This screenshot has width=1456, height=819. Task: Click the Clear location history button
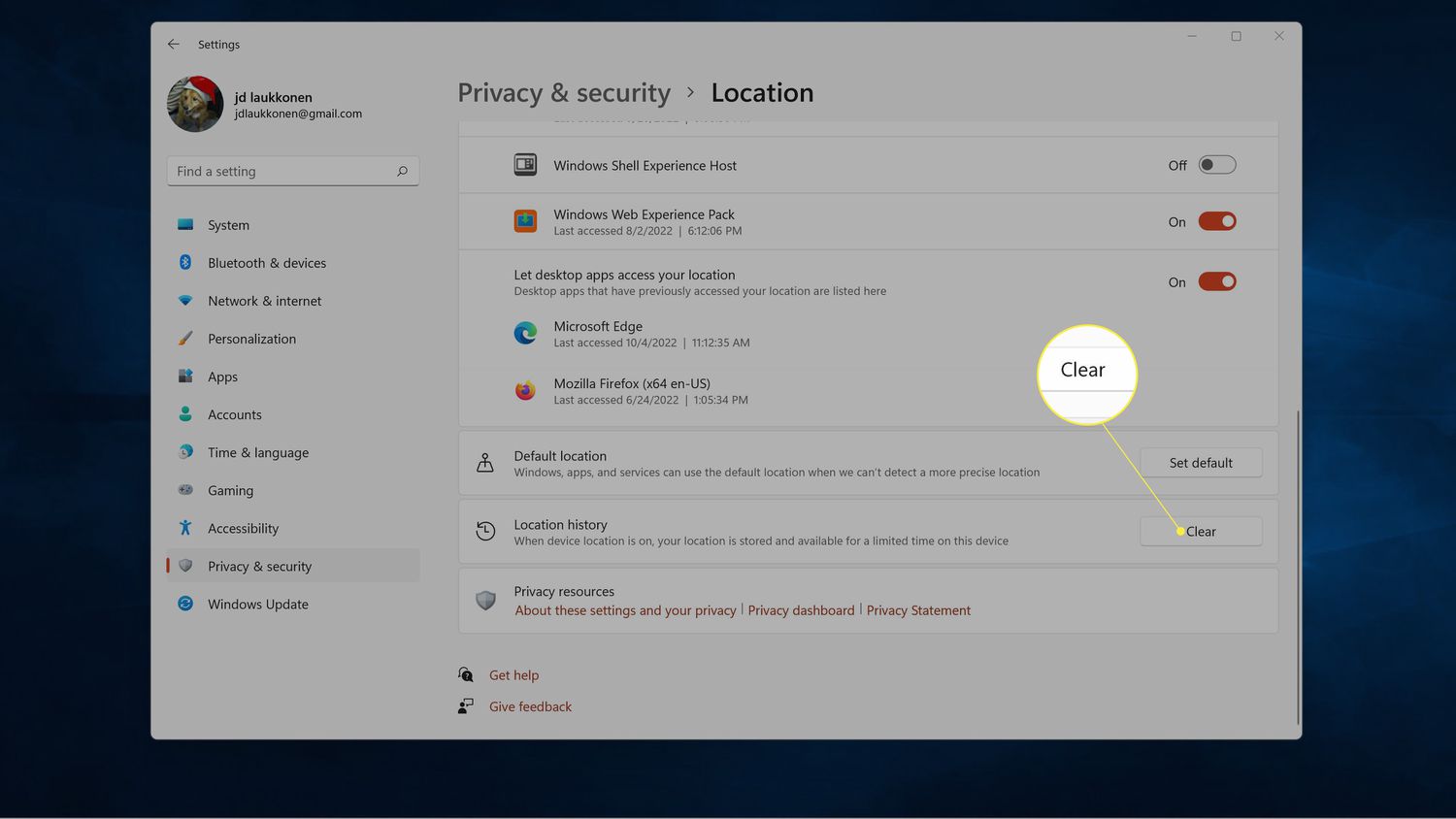click(1201, 532)
